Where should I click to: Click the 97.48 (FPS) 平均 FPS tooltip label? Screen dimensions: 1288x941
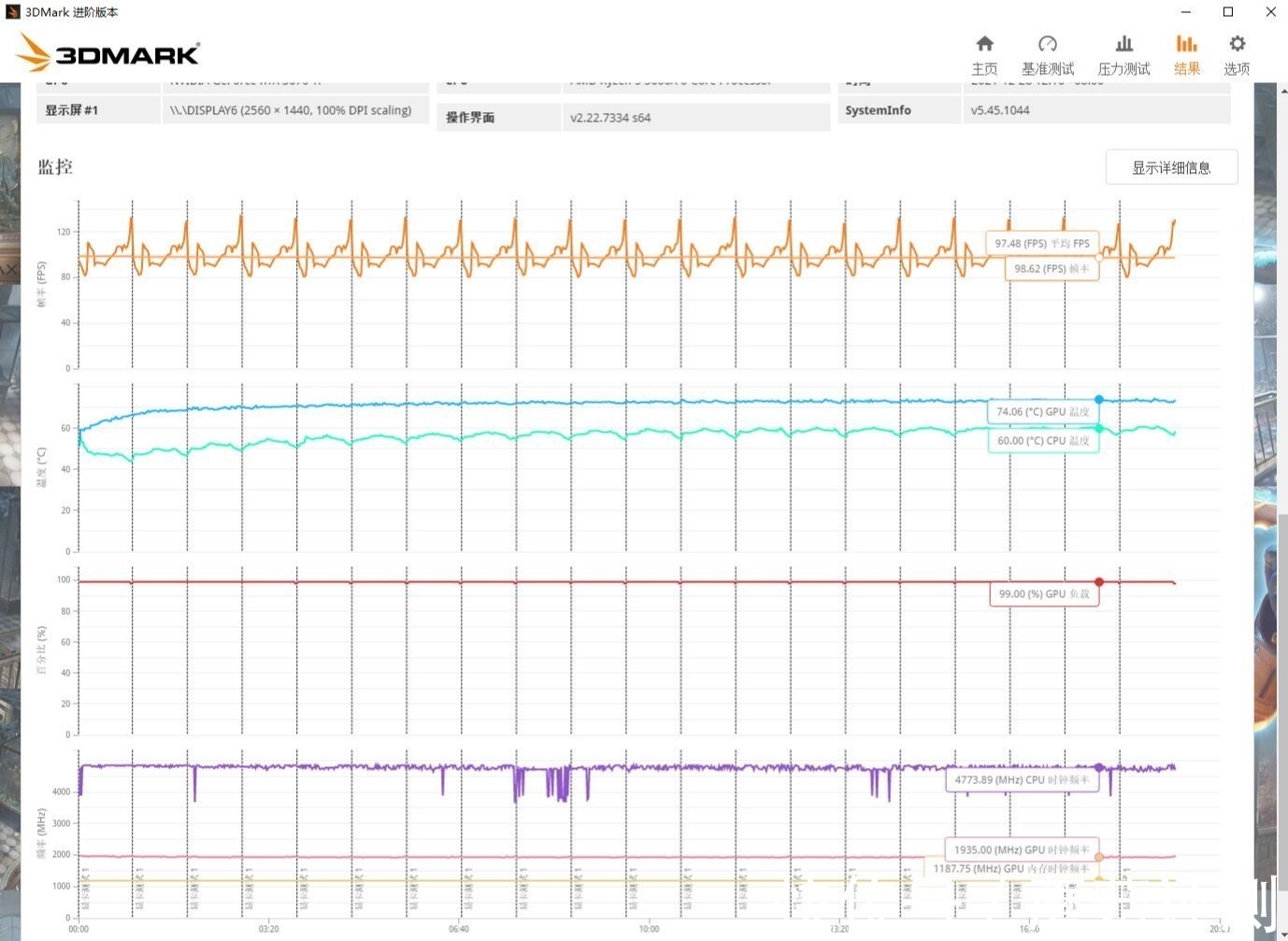(x=1042, y=243)
